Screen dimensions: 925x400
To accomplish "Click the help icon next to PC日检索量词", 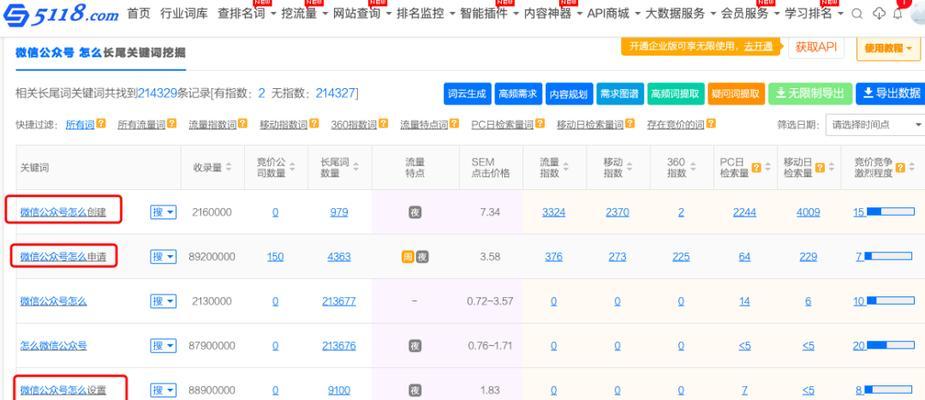I will [x=539, y=124].
